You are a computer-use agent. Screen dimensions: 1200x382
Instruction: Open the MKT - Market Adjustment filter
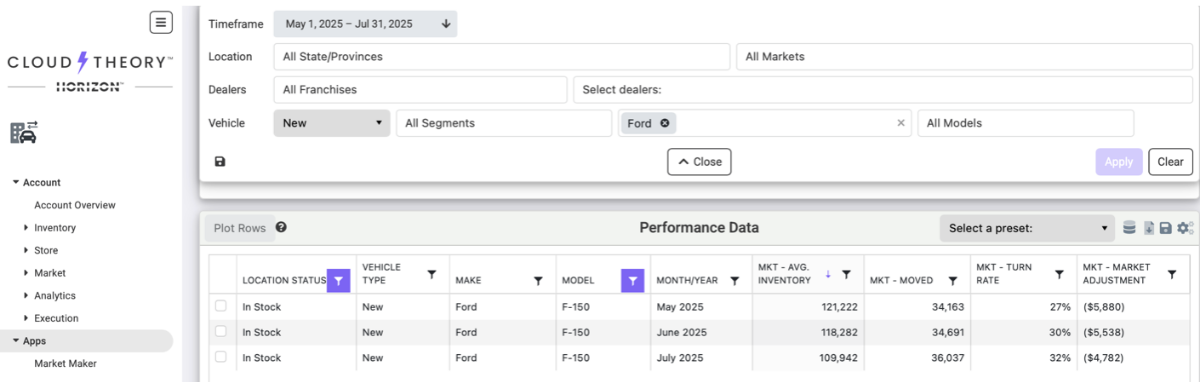point(1172,273)
